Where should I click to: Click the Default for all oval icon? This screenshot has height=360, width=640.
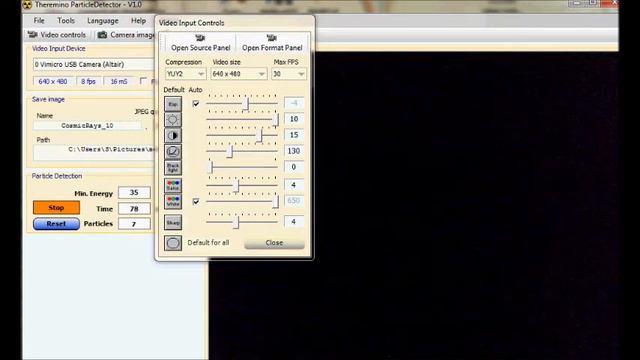173,243
